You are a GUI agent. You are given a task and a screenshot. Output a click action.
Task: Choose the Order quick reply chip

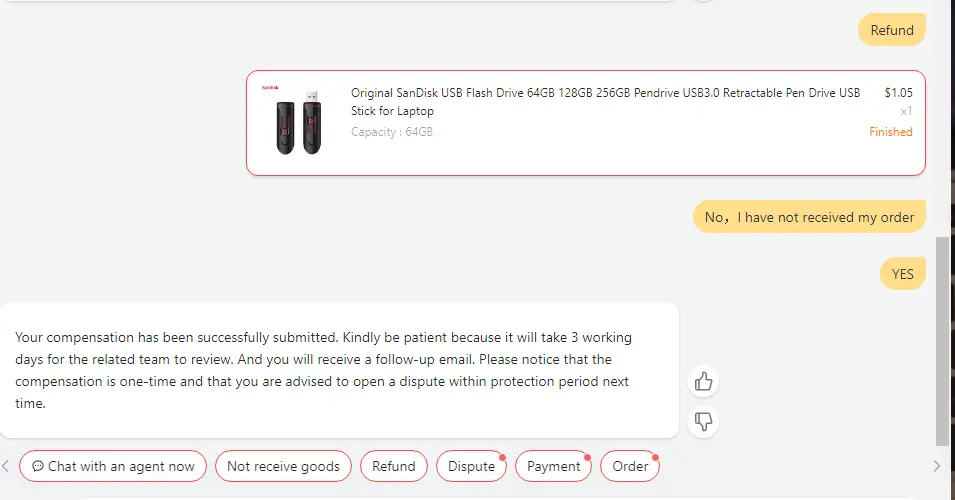pos(630,466)
